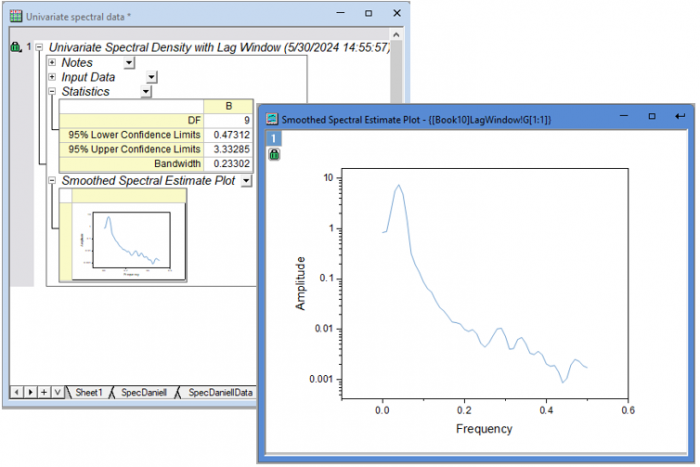Expand the Input Data node
The height and width of the screenshot is (467, 700).
pyautogui.click(x=52, y=77)
